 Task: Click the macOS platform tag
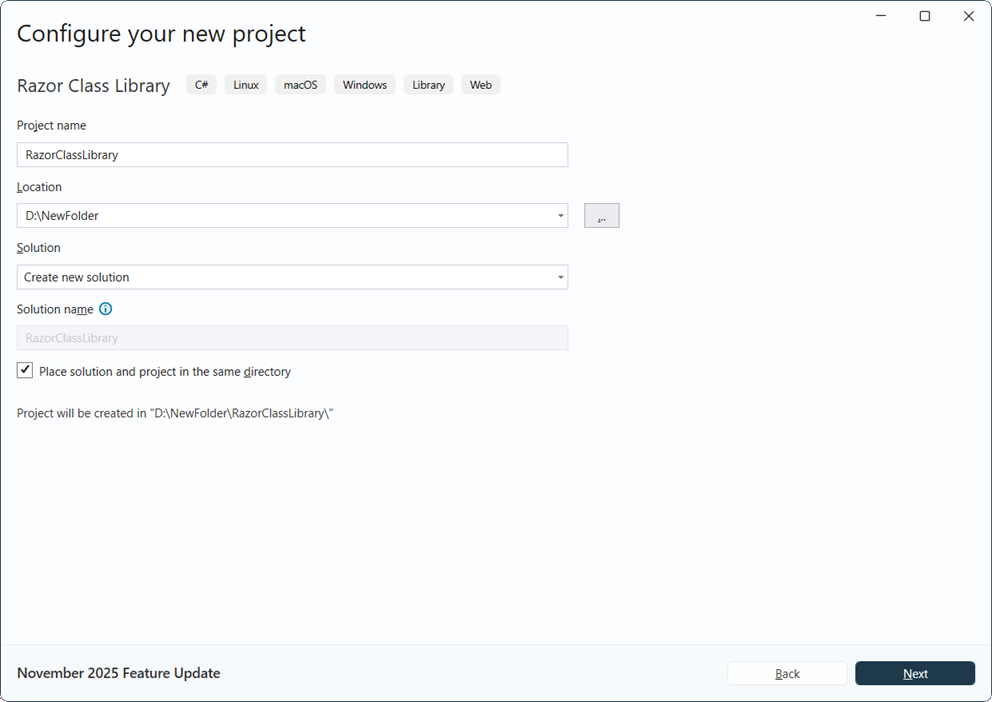(300, 84)
